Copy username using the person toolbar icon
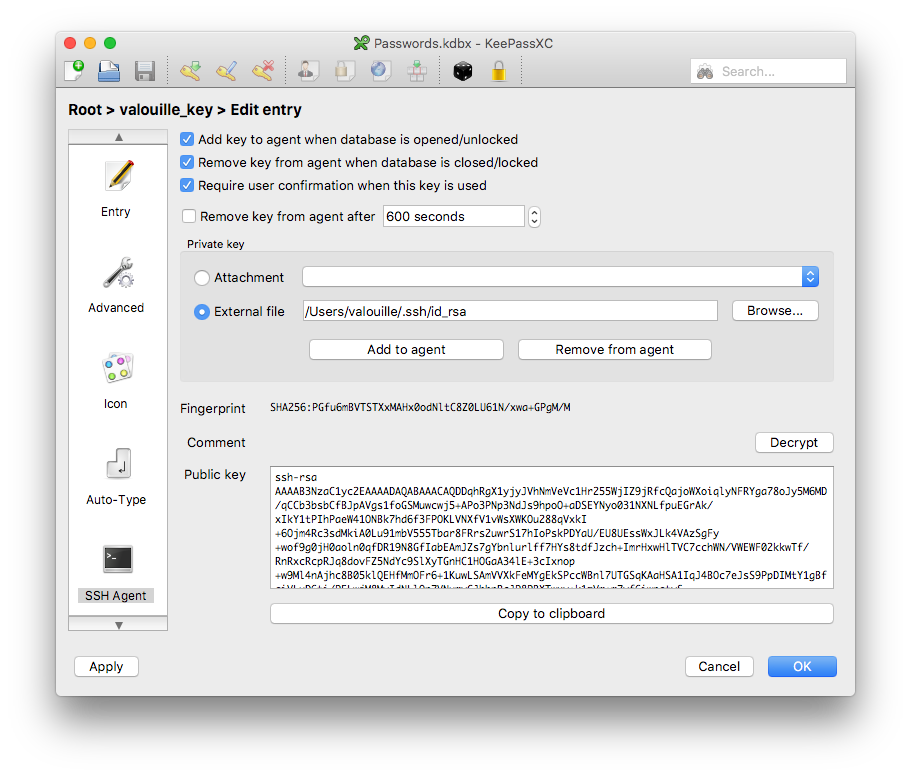Viewport: 911px width, 776px height. coord(307,71)
